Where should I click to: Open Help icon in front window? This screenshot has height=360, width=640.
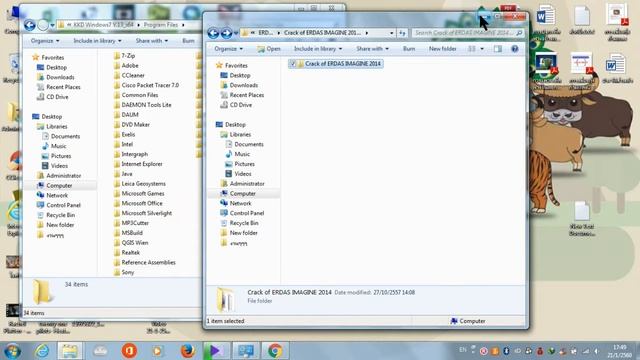[x=515, y=49]
